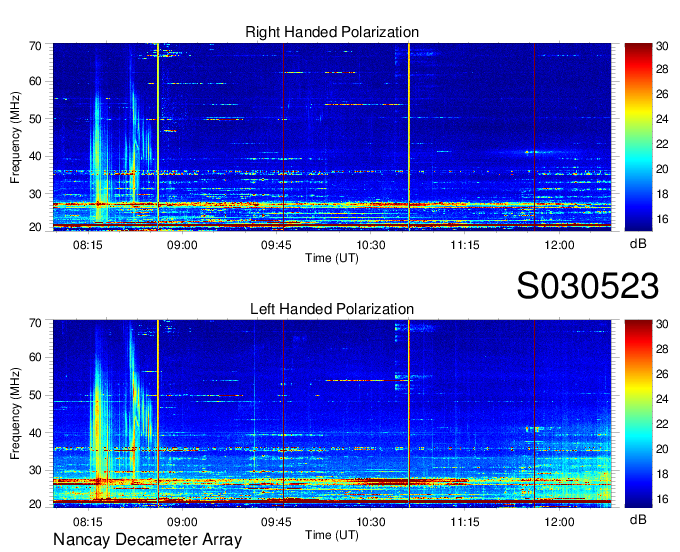Click the 20 MHz tick label on the top plot
Image resolution: width=680 pixels, height=552 pixels.
35,227
